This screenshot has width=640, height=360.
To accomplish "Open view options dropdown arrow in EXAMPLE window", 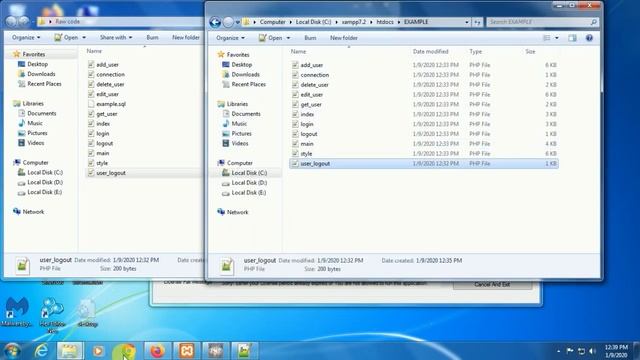I will point(557,38).
